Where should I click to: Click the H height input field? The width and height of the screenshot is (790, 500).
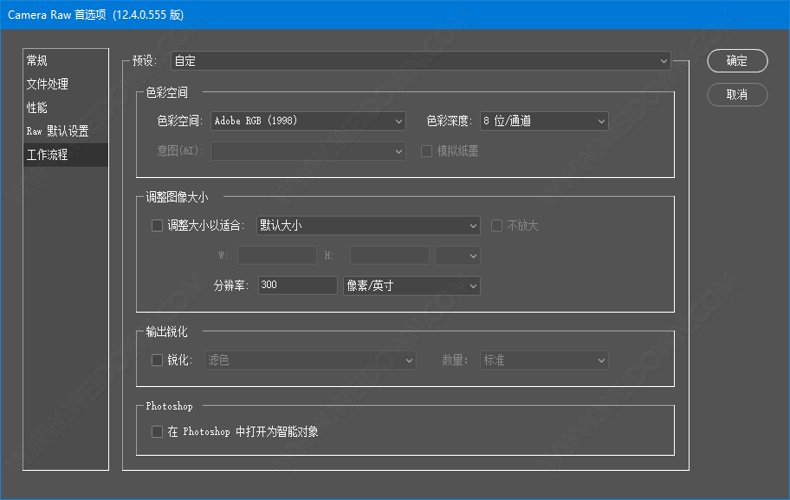[x=389, y=256]
